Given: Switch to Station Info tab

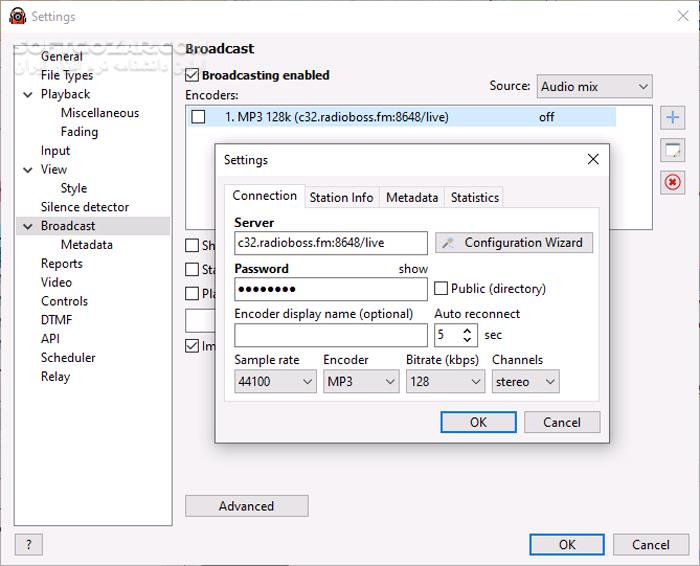Looking at the screenshot, I should tap(342, 197).
